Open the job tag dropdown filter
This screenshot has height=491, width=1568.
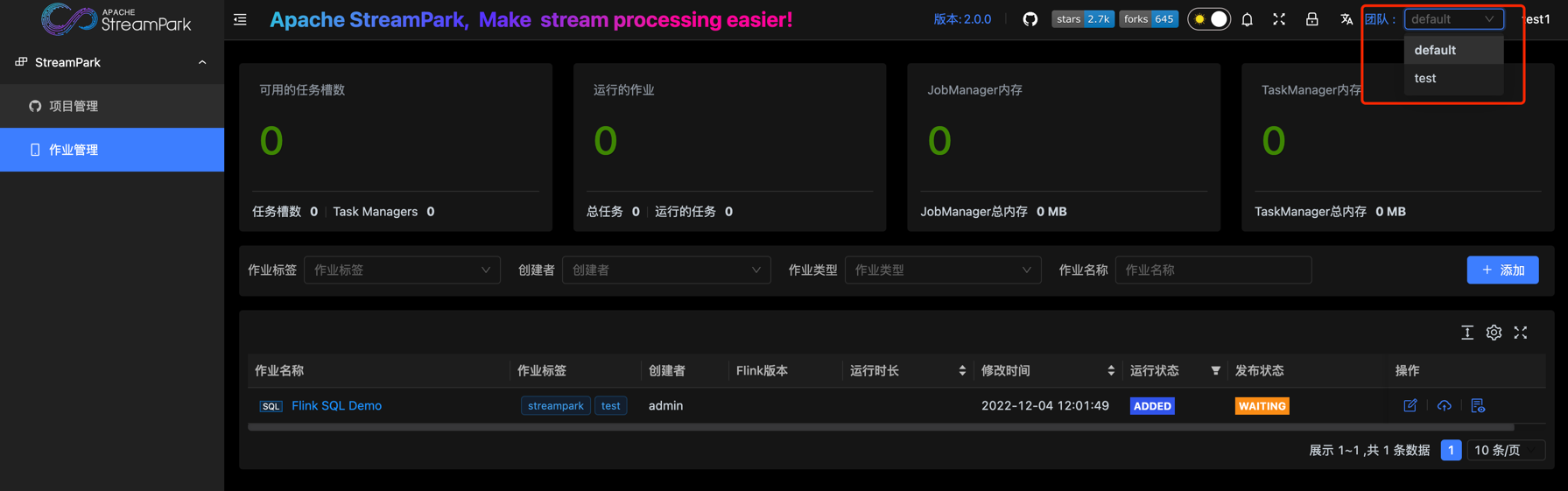pyautogui.click(x=402, y=270)
